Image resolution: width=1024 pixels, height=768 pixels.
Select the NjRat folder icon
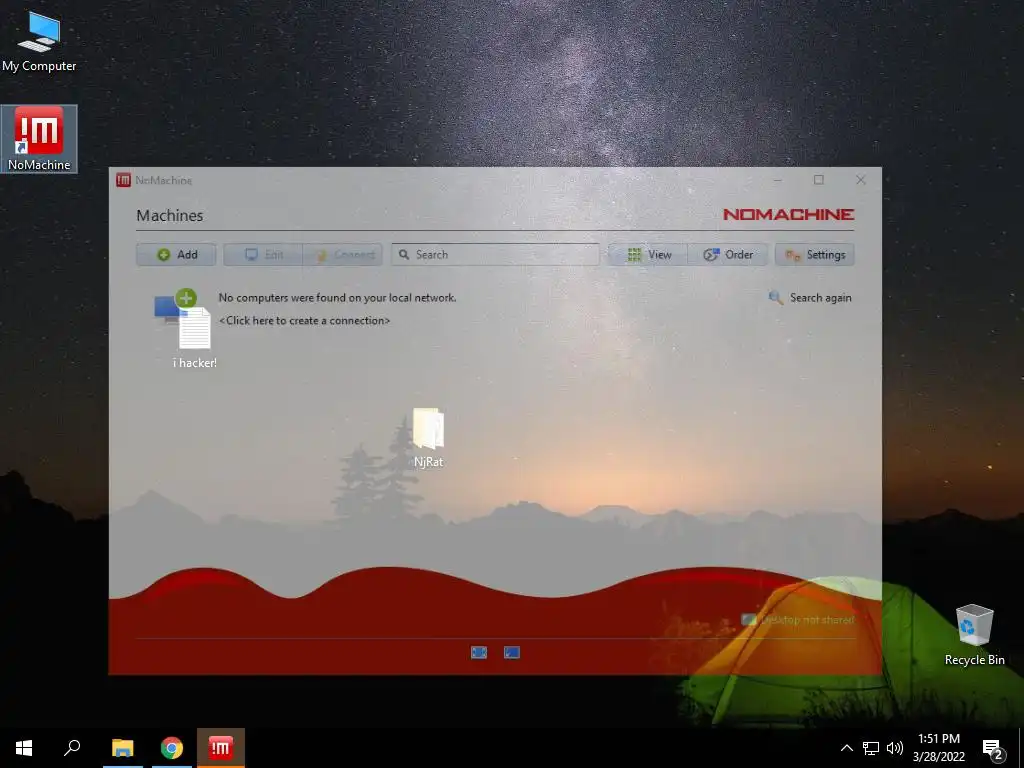(428, 438)
